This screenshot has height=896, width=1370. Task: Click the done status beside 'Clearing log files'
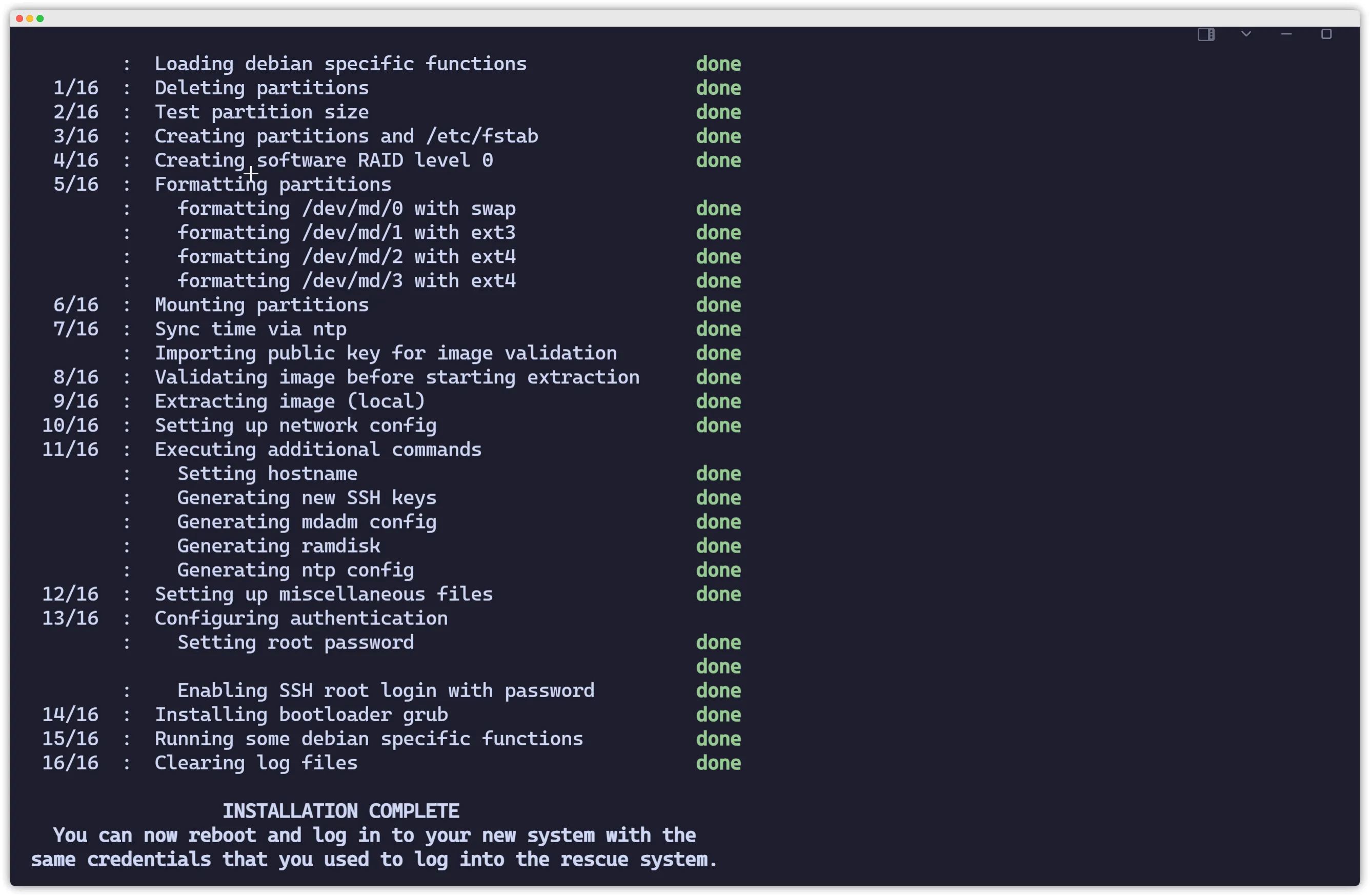tap(718, 763)
